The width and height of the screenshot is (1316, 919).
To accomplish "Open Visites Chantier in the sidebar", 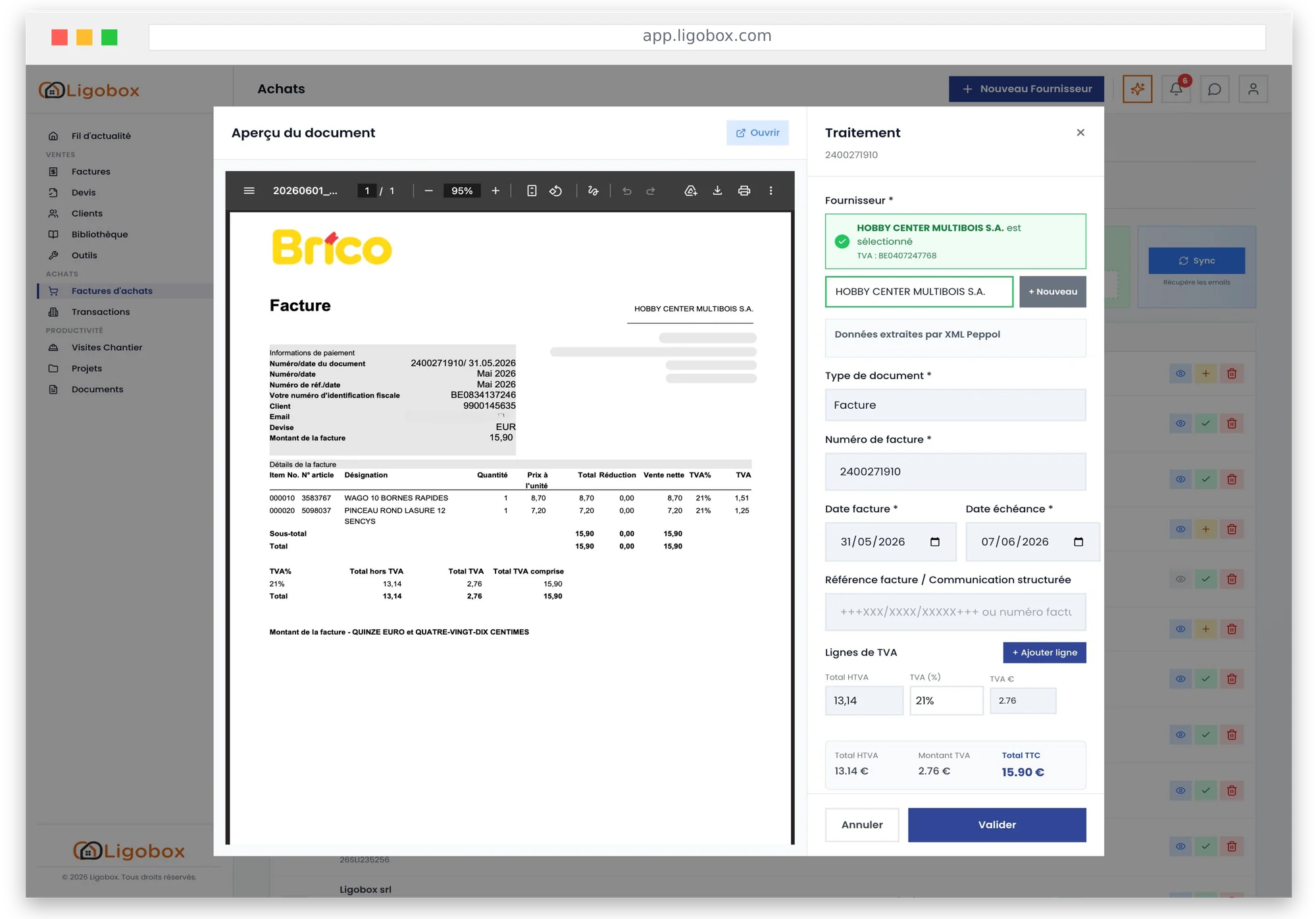I will point(107,348).
